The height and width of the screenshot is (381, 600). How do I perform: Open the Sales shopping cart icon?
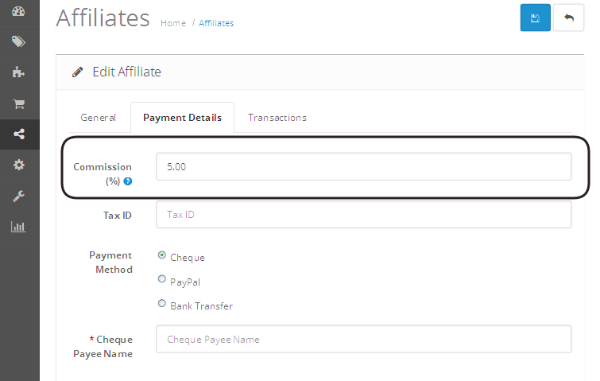pyautogui.click(x=19, y=103)
